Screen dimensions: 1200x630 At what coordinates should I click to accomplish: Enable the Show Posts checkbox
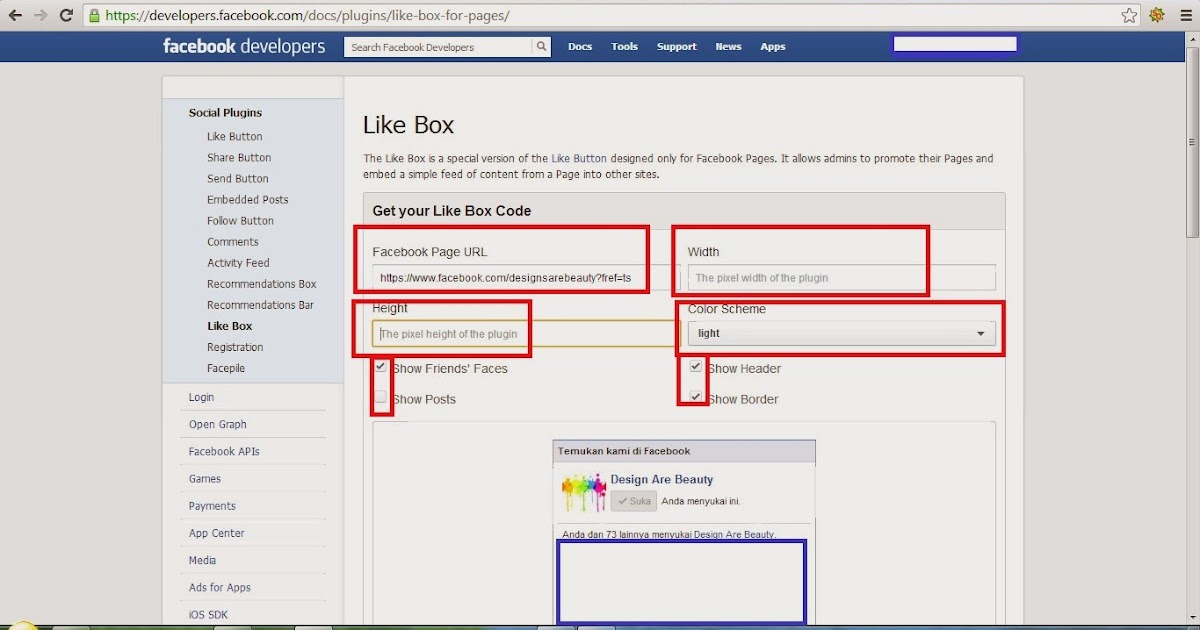380,397
